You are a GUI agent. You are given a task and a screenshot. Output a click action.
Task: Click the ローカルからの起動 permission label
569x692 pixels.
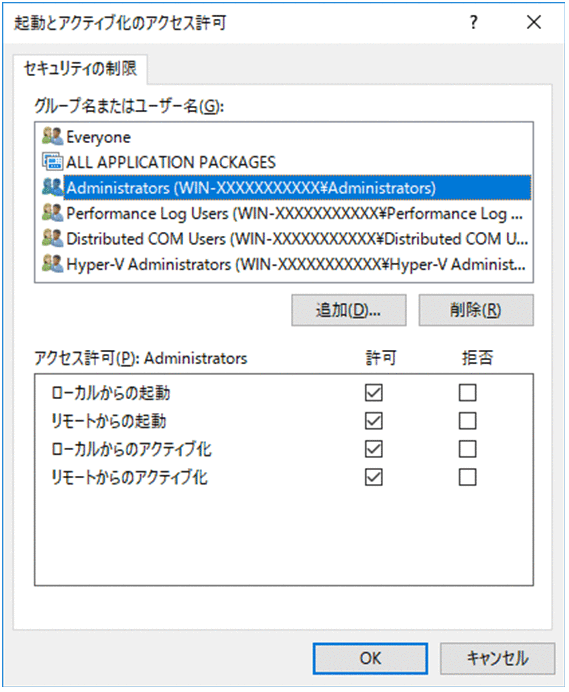pos(111,392)
